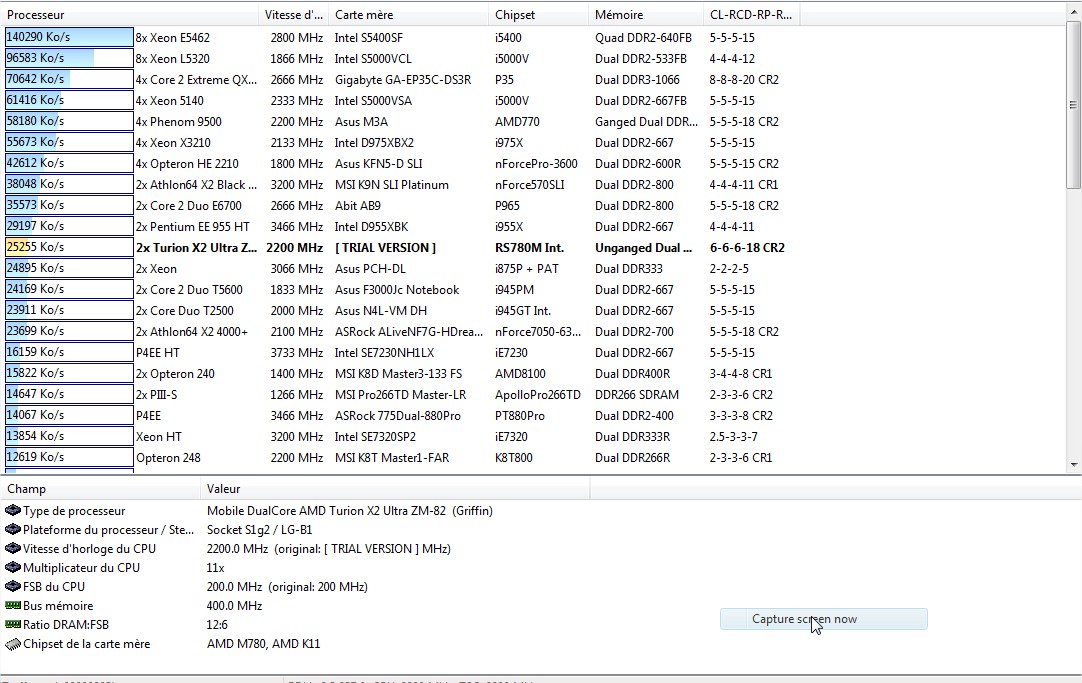Click the Valeur column header
The width and height of the screenshot is (1082, 683).
click(395, 488)
